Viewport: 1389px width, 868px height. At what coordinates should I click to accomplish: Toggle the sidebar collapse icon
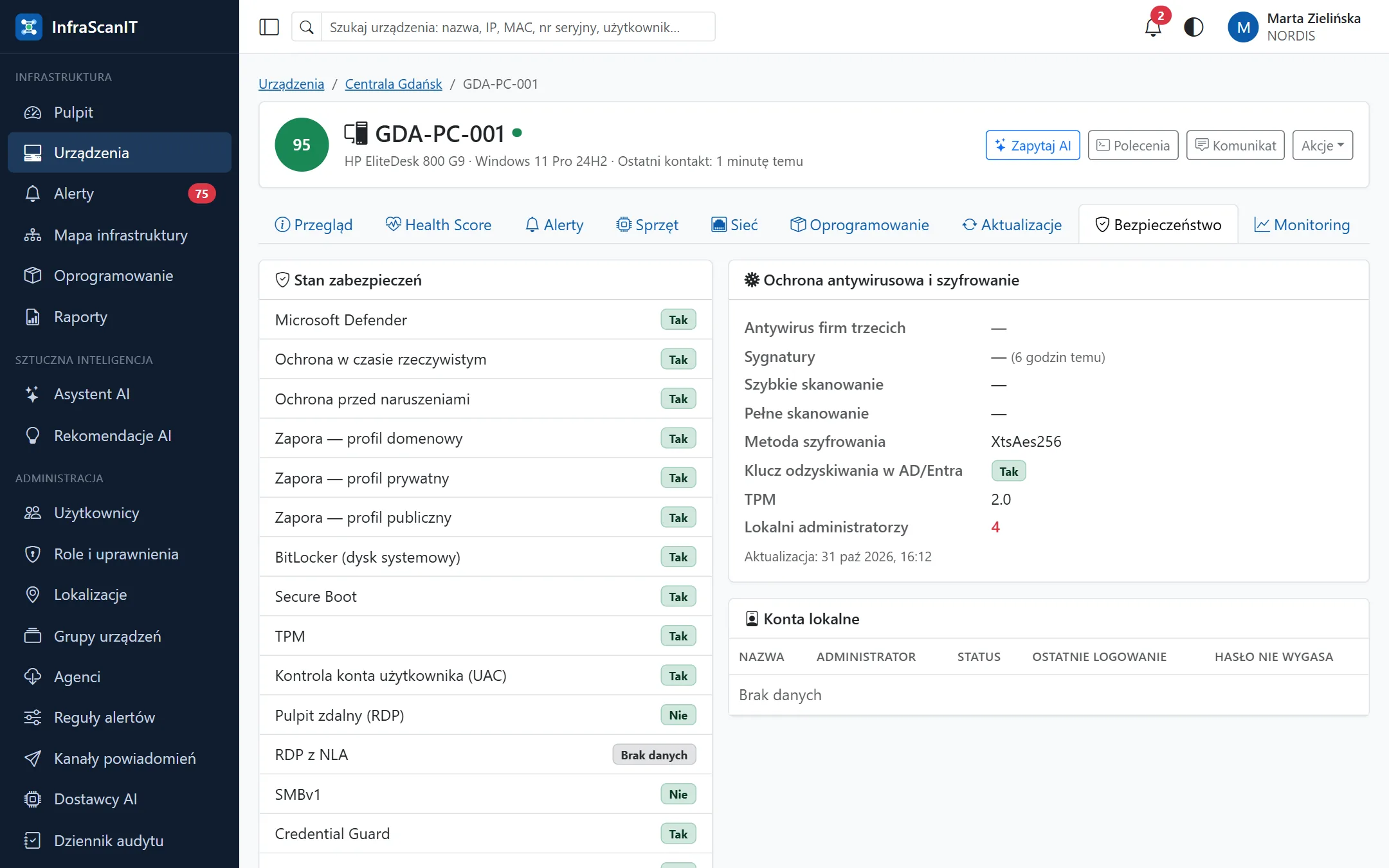point(269,27)
